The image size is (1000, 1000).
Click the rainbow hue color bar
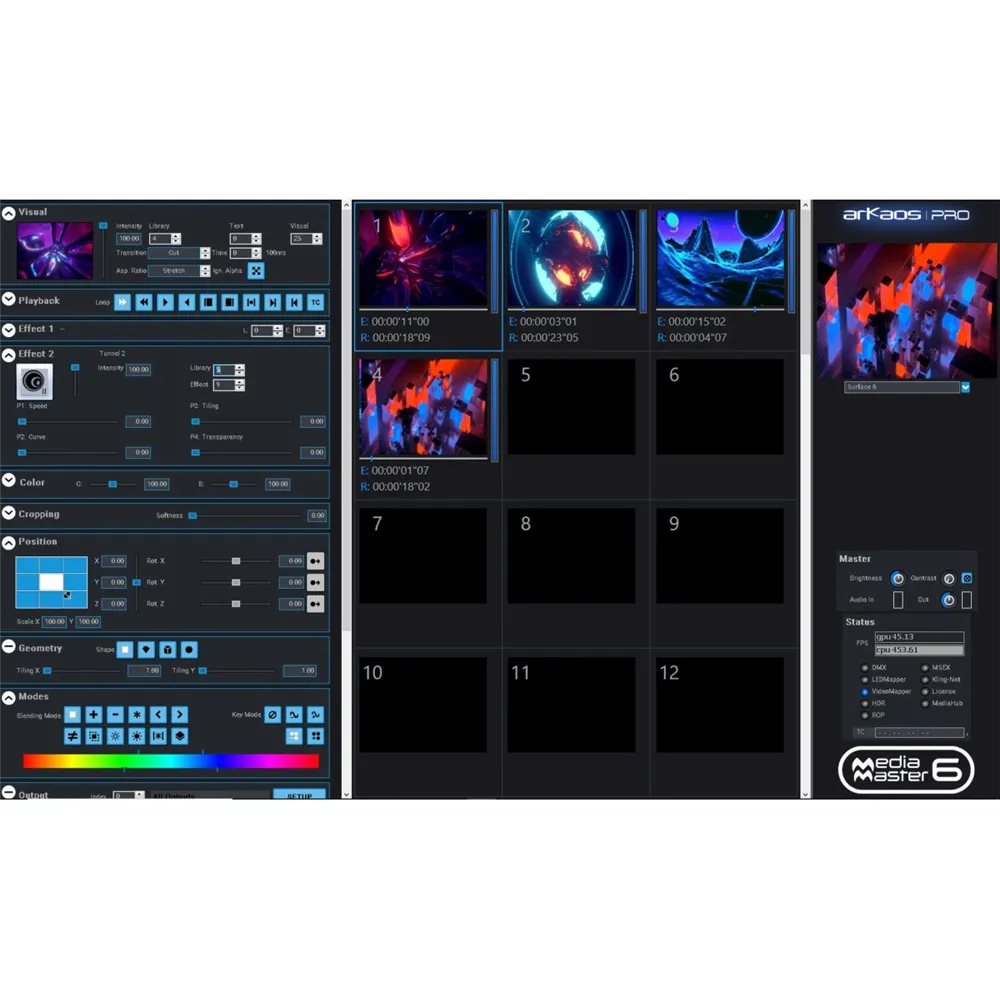pos(171,761)
